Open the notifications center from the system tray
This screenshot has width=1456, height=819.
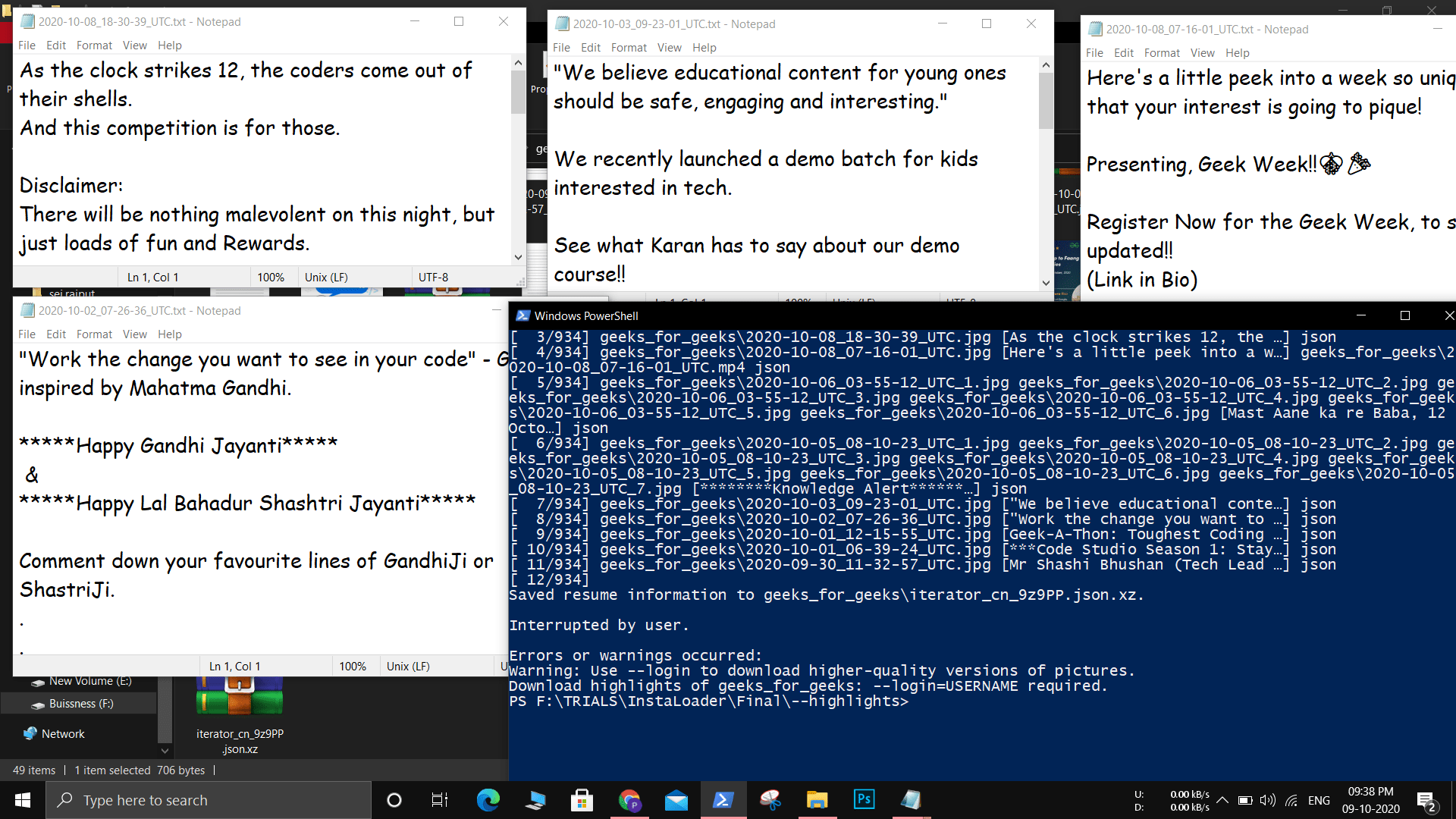coord(1427,800)
